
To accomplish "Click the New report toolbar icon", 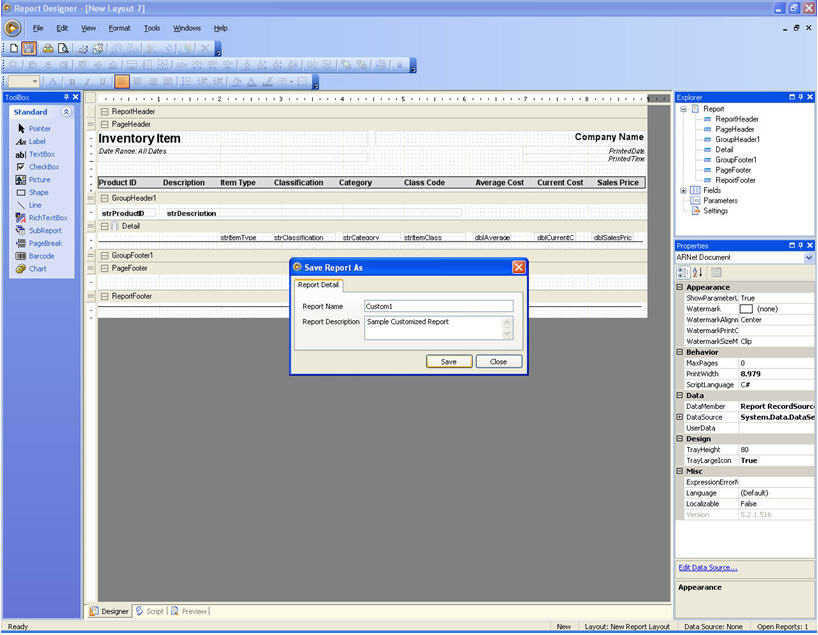I will tap(14, 48).
